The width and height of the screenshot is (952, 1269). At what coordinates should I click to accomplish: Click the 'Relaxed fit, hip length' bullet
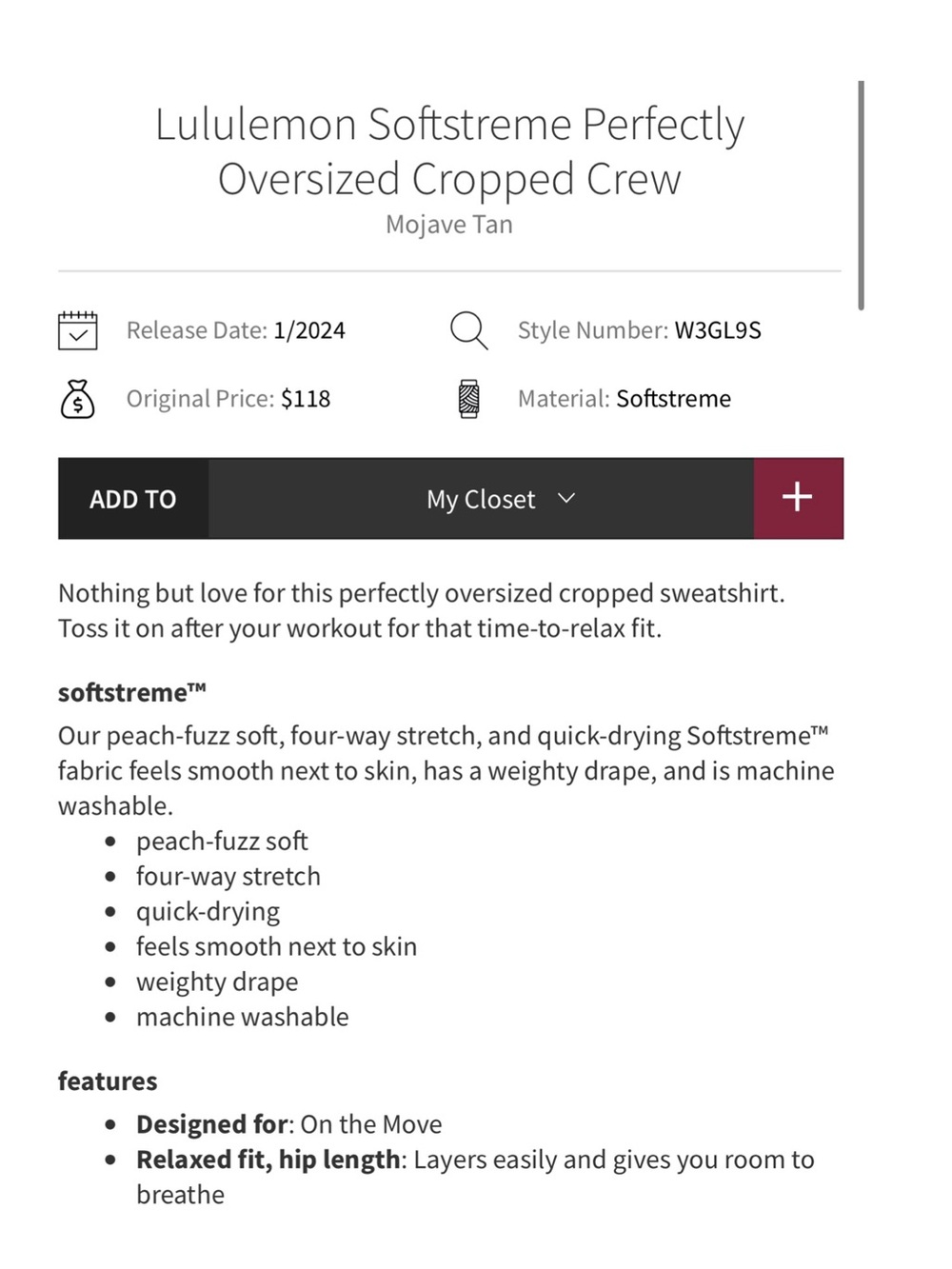coord(475,1177)
